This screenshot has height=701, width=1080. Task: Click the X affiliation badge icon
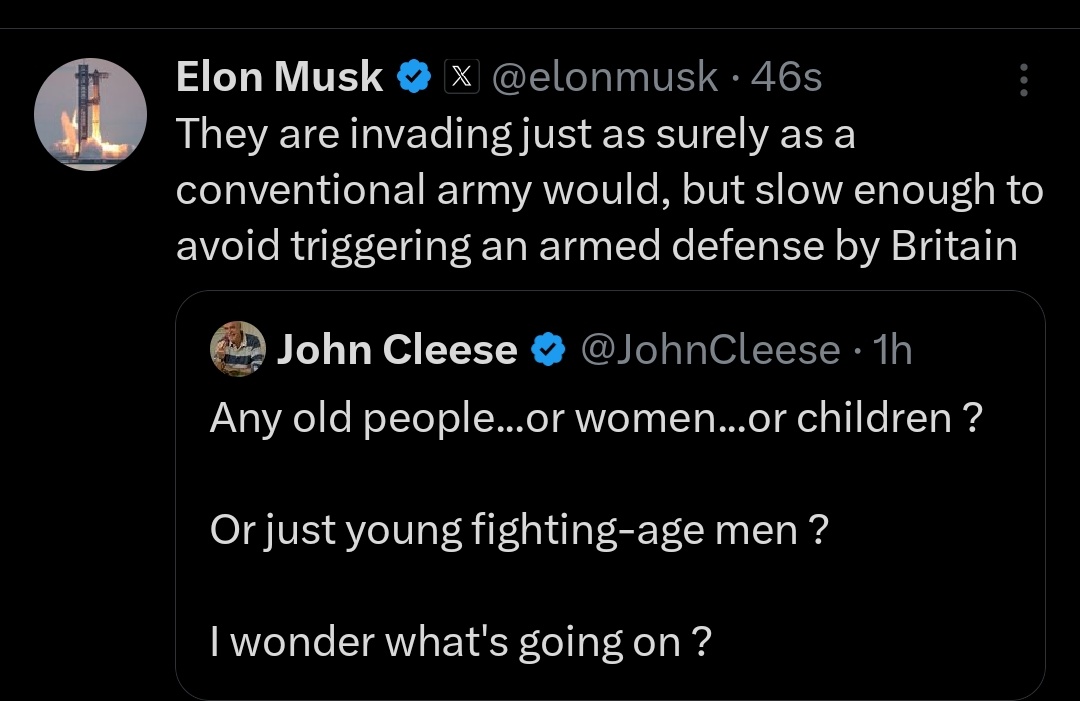(461, 76)
